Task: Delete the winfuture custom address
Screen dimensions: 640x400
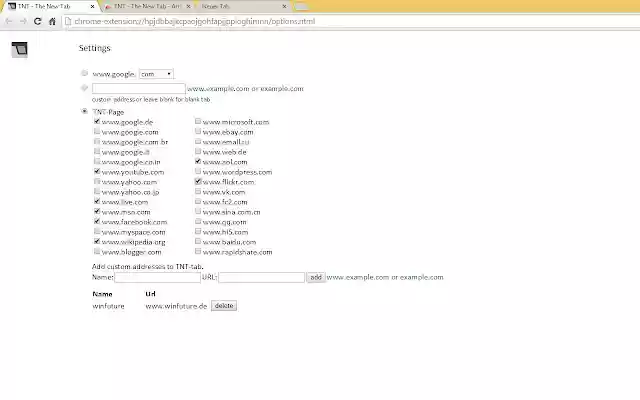Action: tap(224, 306)
